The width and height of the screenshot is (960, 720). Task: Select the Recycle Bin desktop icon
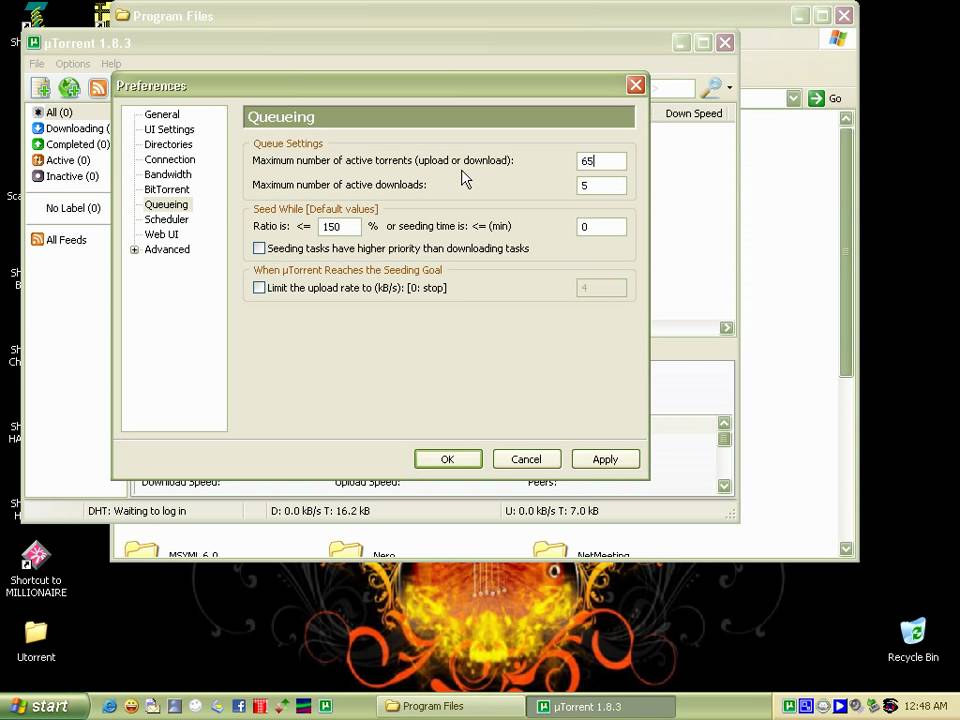[x=913, y=640]
